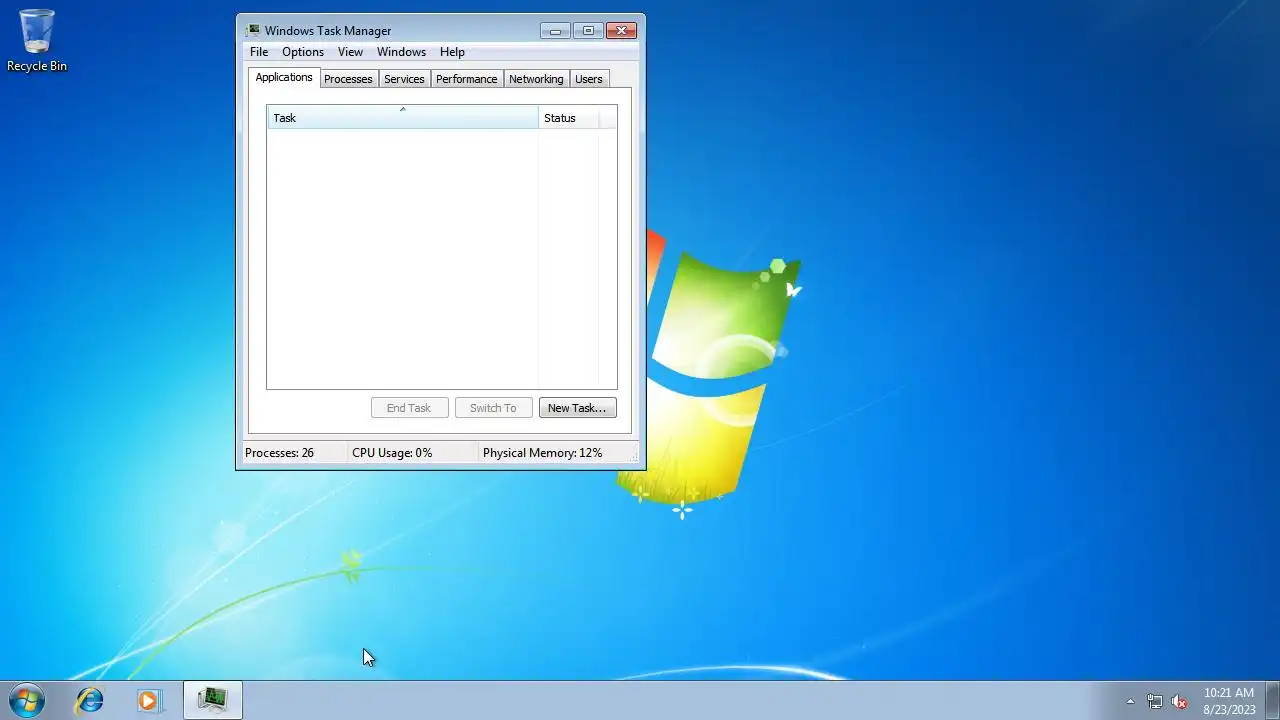Click the CPU Usage: 0% status text
The width and height of the screenshot is (1280, 720).
point(392,453)
